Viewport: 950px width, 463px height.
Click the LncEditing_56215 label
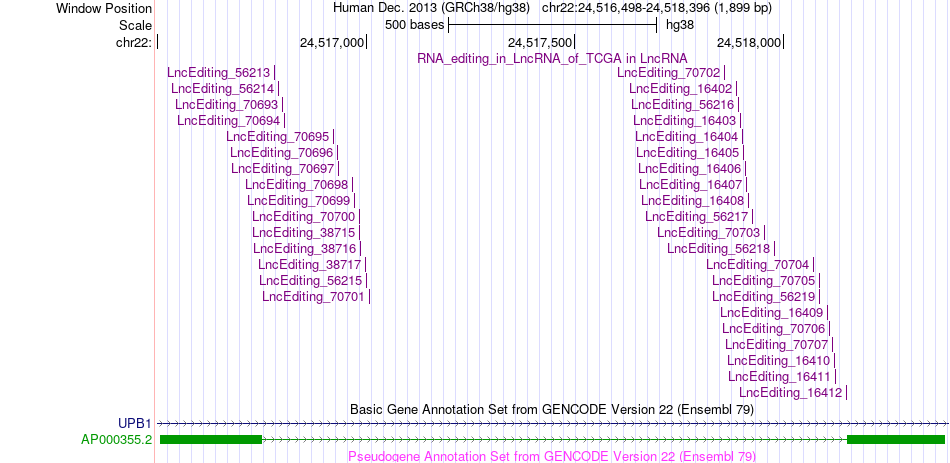pos(311,280)
